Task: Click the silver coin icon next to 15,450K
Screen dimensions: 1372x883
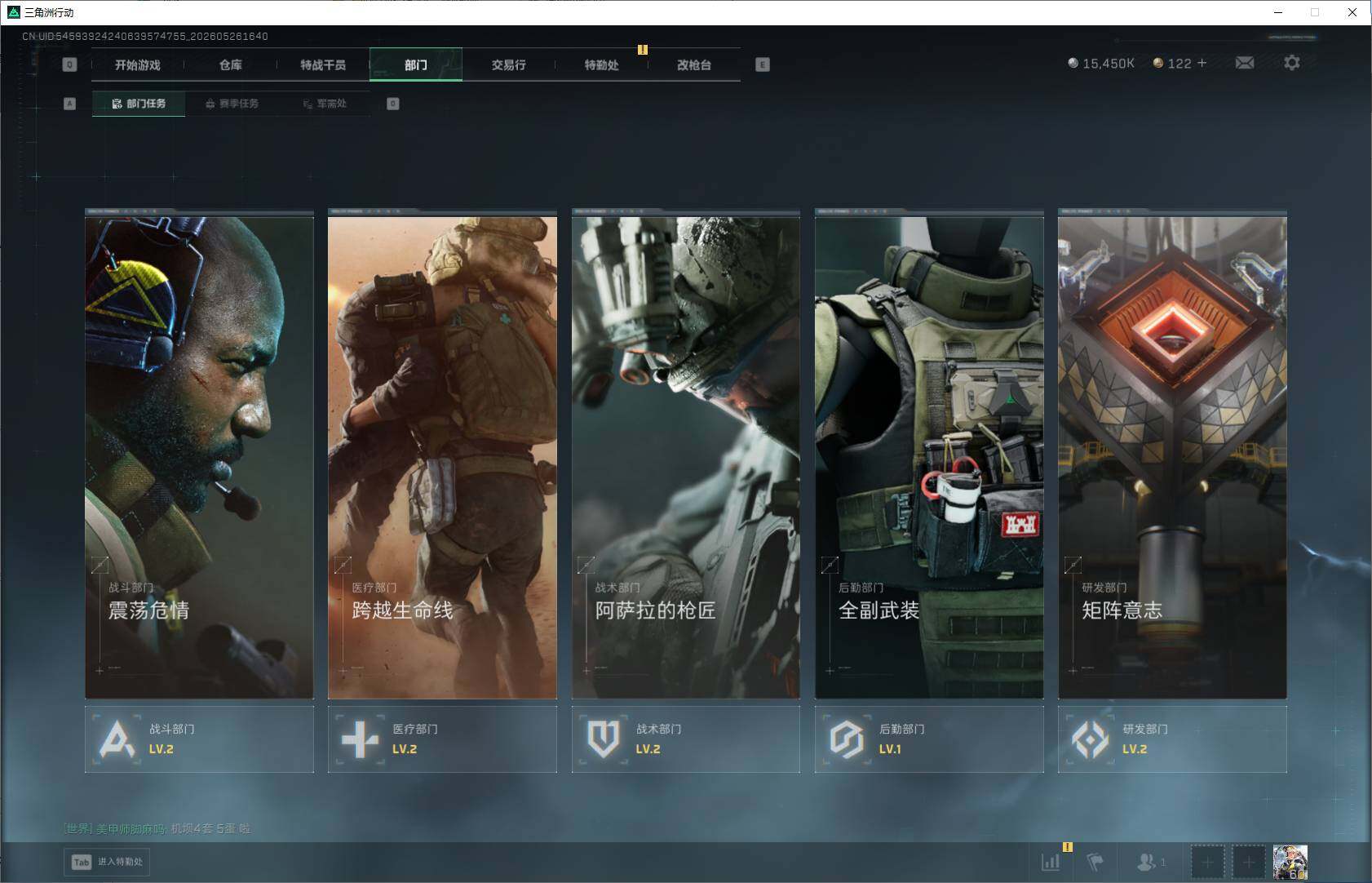Action: pyautogui.click(x=1073, y=63)
